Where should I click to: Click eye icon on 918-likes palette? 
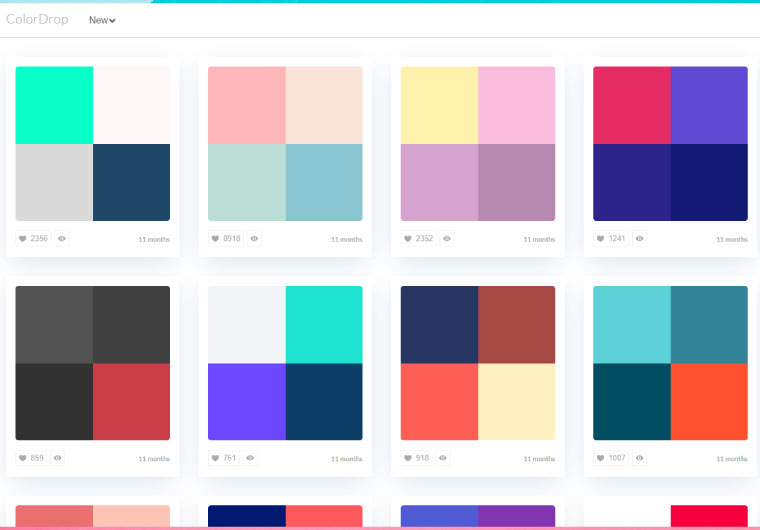point(443,458)
